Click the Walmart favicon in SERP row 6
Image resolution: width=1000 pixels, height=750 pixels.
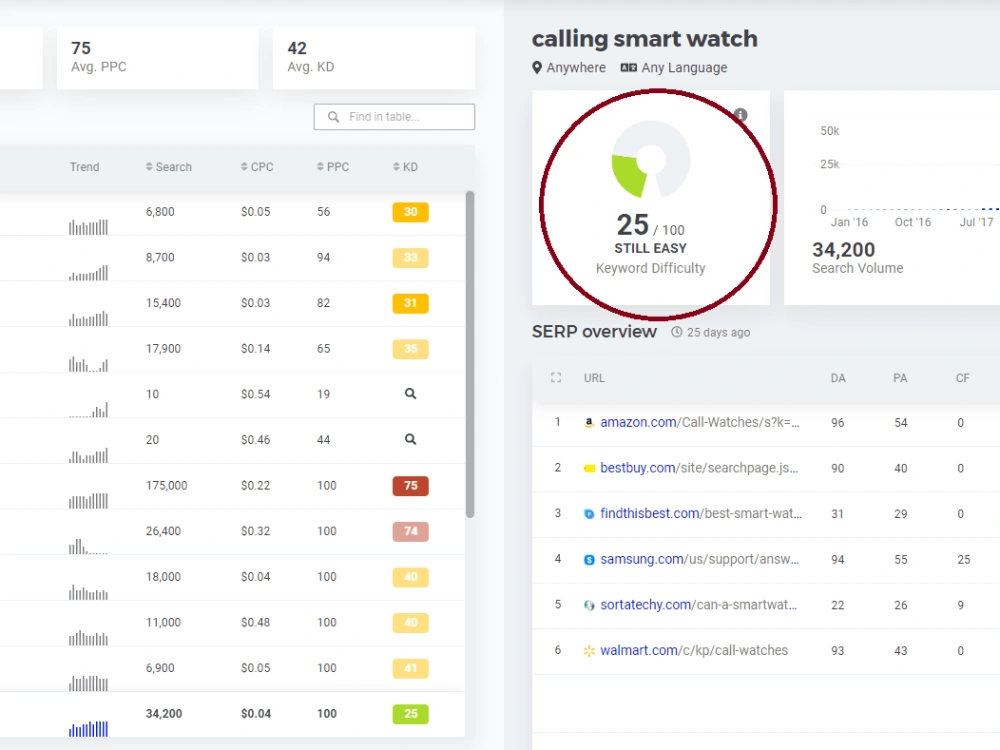point(589,651)
